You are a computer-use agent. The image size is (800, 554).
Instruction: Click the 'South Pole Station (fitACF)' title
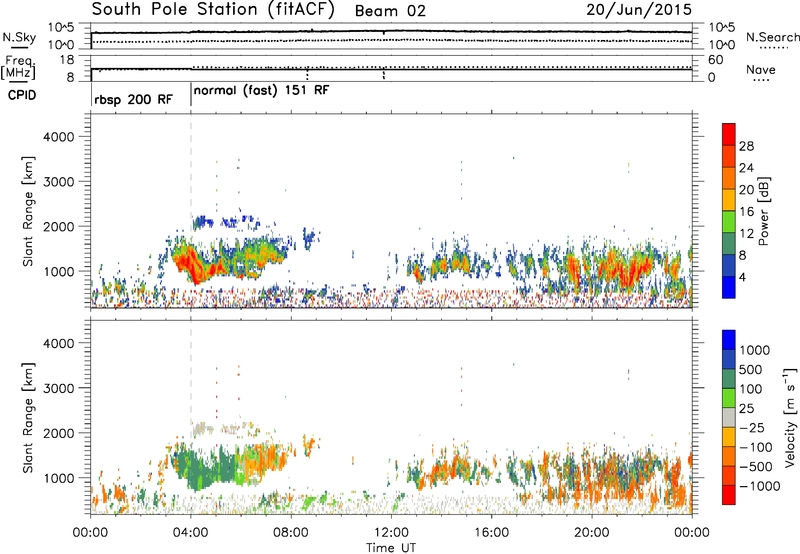[x=213, y=10]
